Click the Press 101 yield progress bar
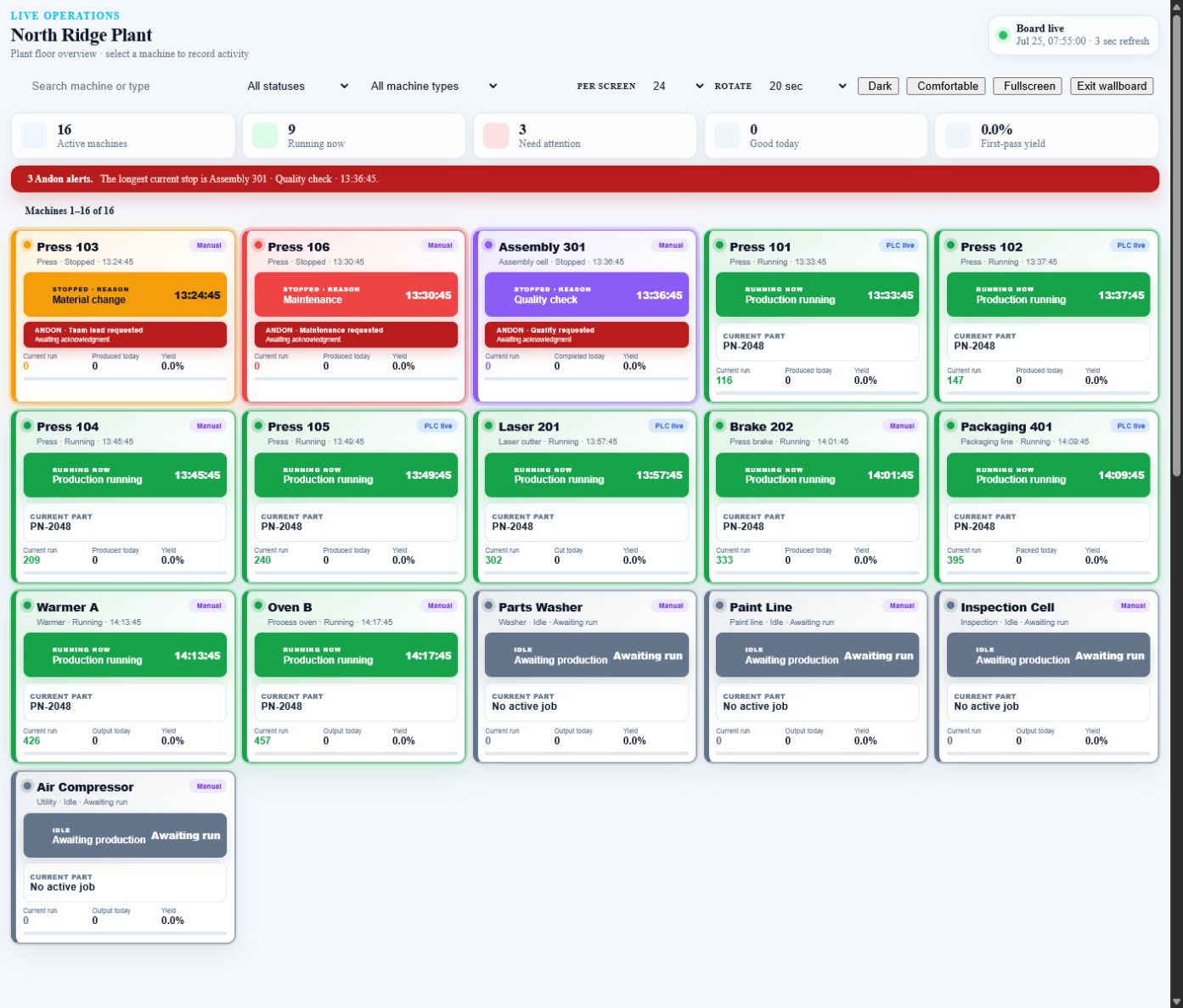 [817, 392]
